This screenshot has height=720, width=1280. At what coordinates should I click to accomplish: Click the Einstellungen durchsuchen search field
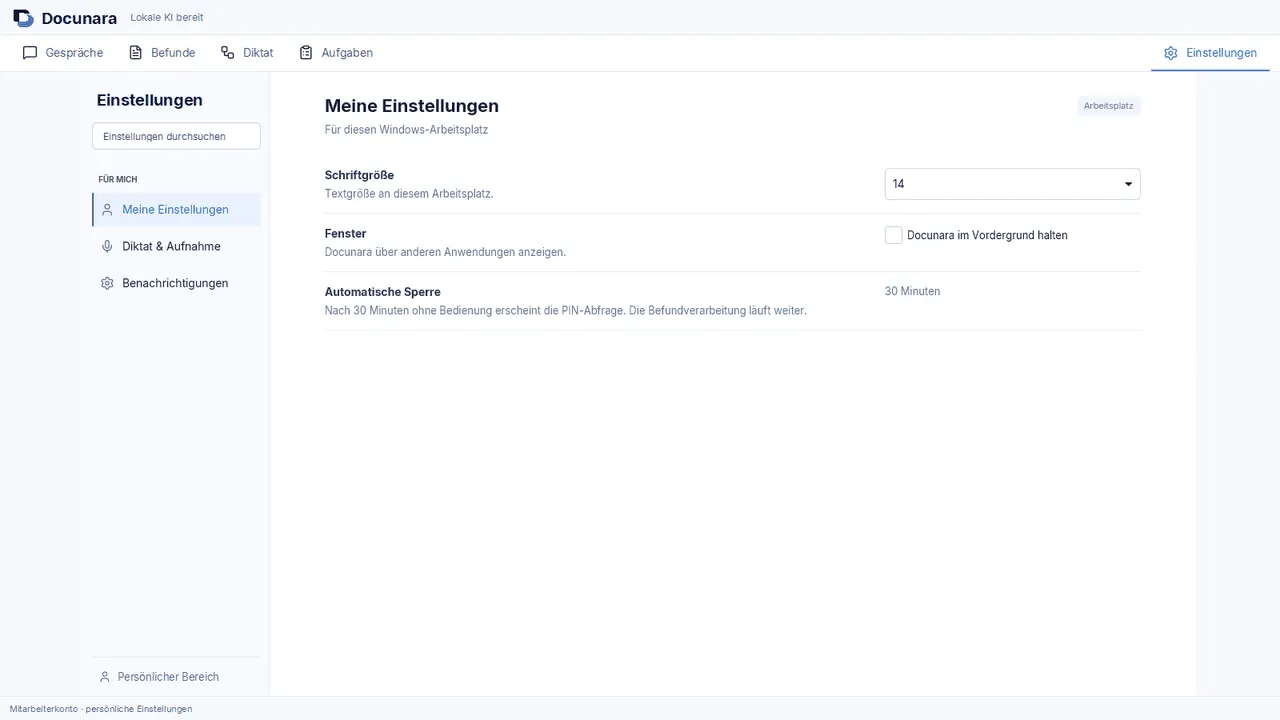coord(176,136)
